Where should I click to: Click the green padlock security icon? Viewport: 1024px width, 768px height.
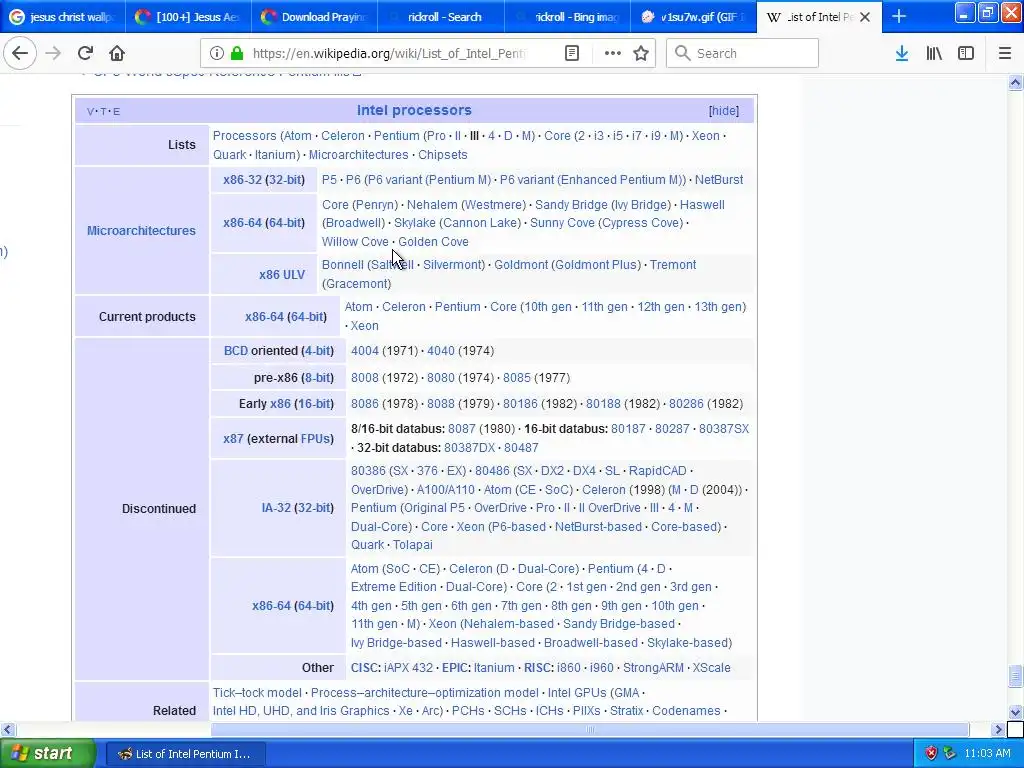(237, 53)
